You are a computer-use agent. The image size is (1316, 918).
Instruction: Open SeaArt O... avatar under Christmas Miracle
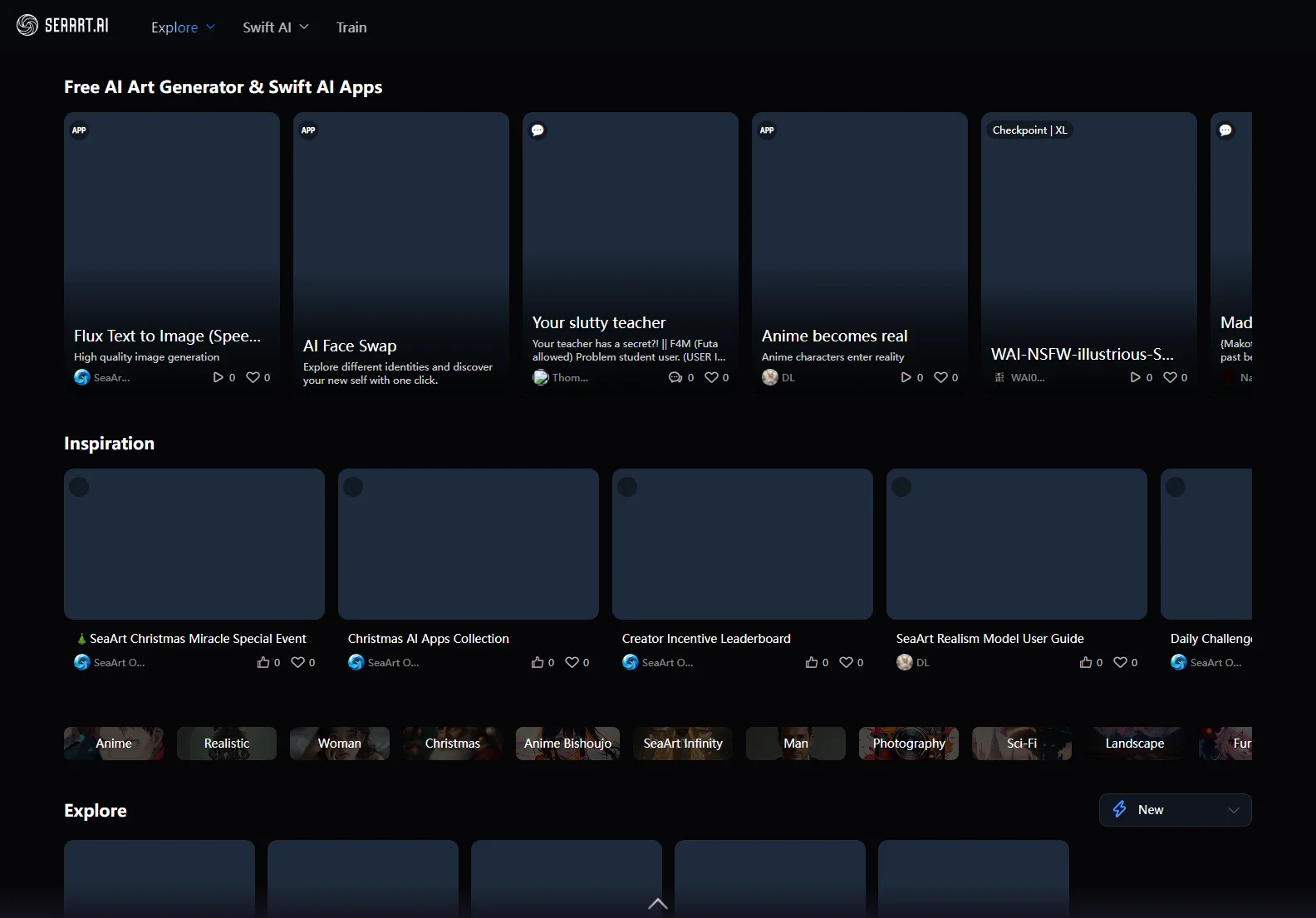[x=82, y=662]
